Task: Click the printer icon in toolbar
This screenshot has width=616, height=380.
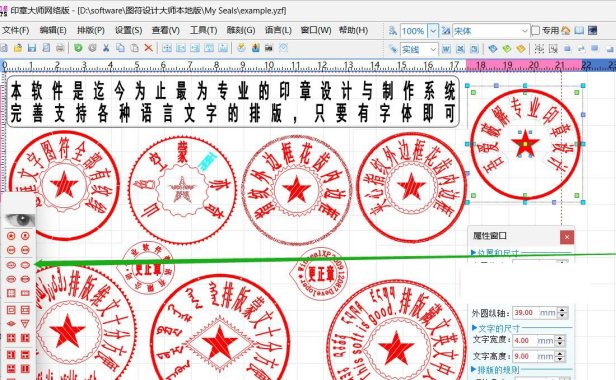Action: click(60, 48)
